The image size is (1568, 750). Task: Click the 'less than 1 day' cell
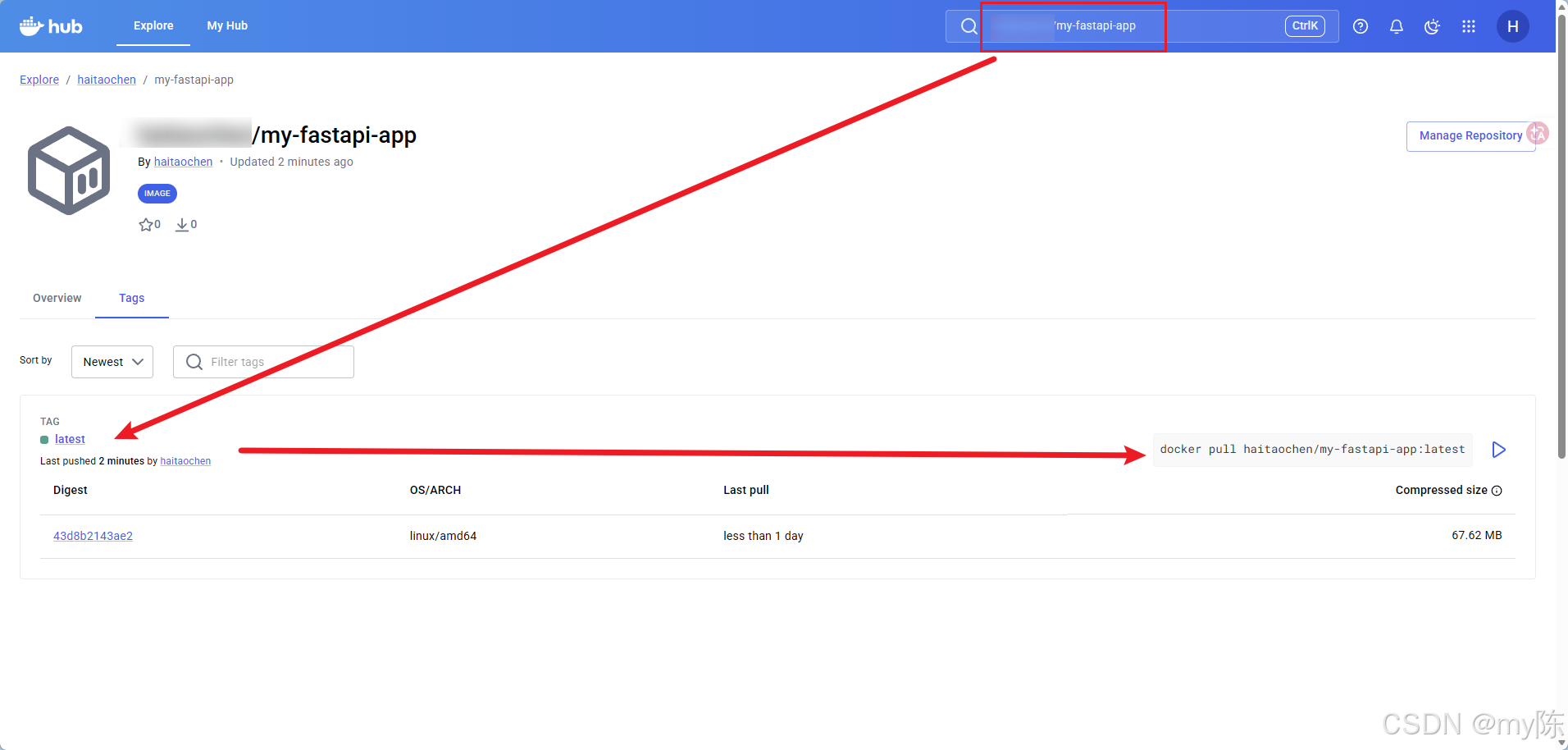pos(763,536)
